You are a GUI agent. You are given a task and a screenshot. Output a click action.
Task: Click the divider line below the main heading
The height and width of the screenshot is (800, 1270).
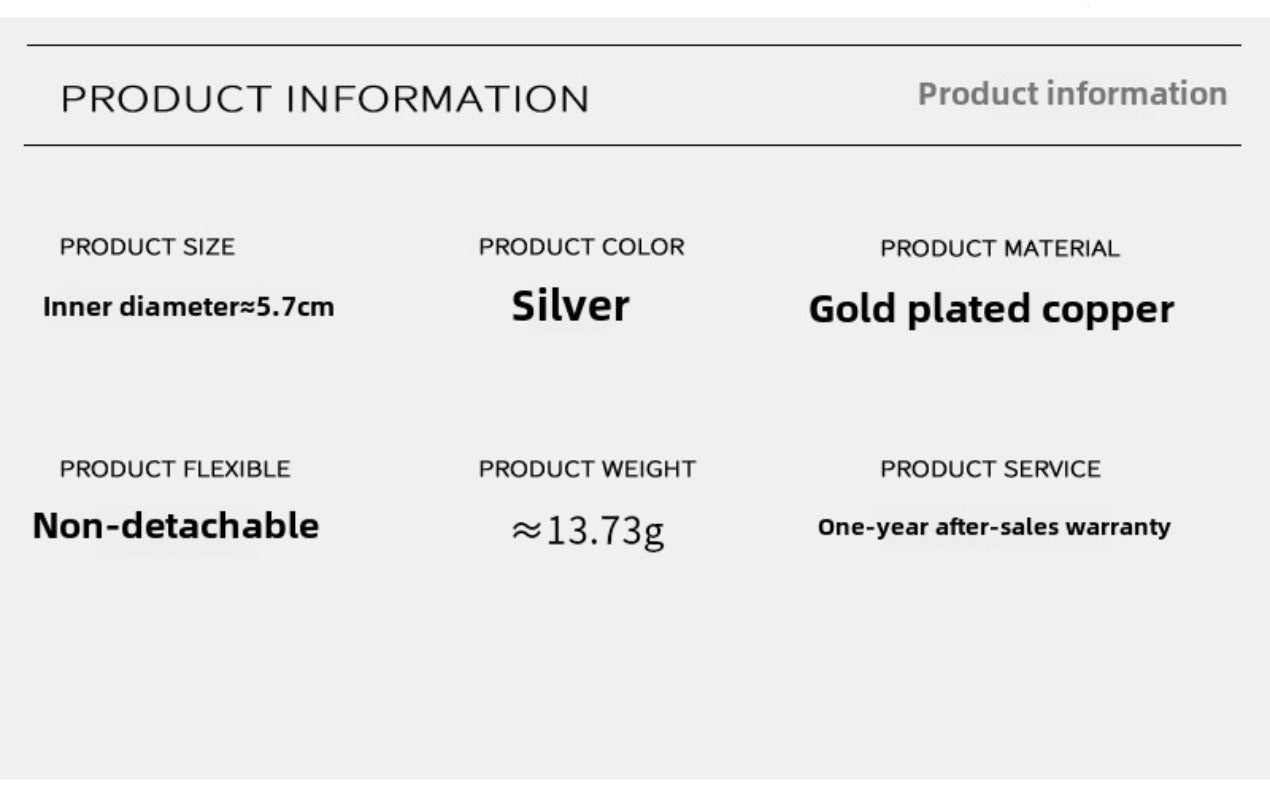point(632,146)
